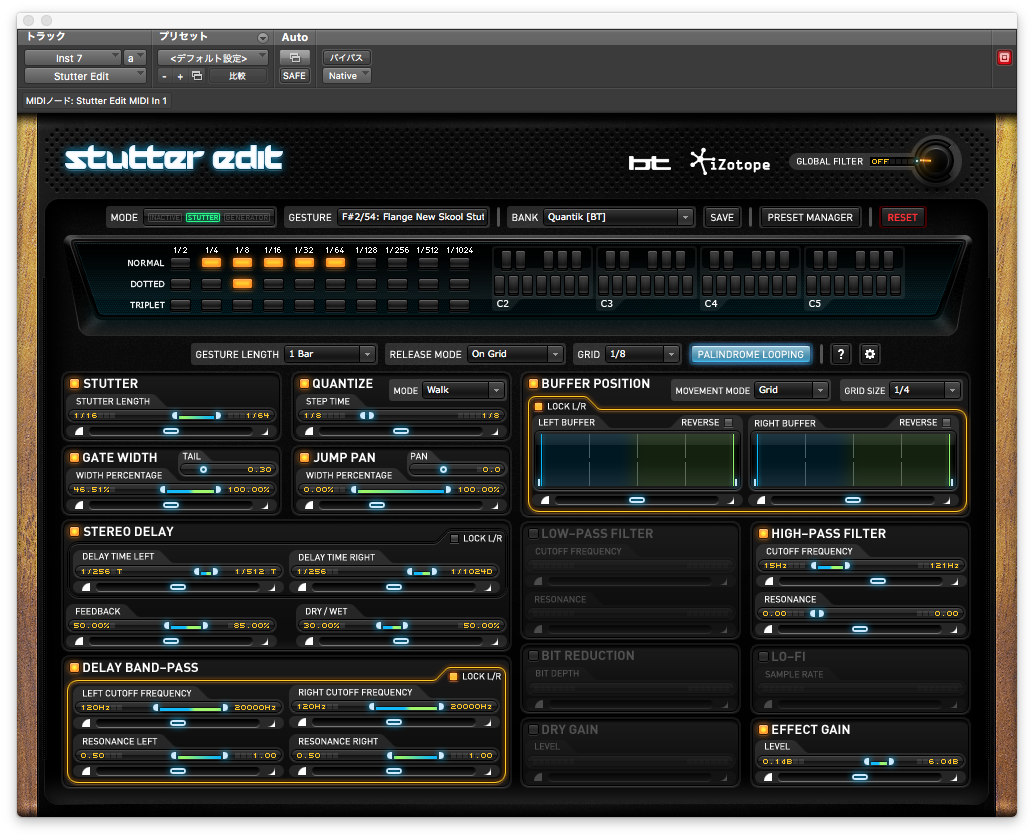This screenshot has width=1034, height=838.
Task: Open the Preset Manager
Action: [810, 217]
